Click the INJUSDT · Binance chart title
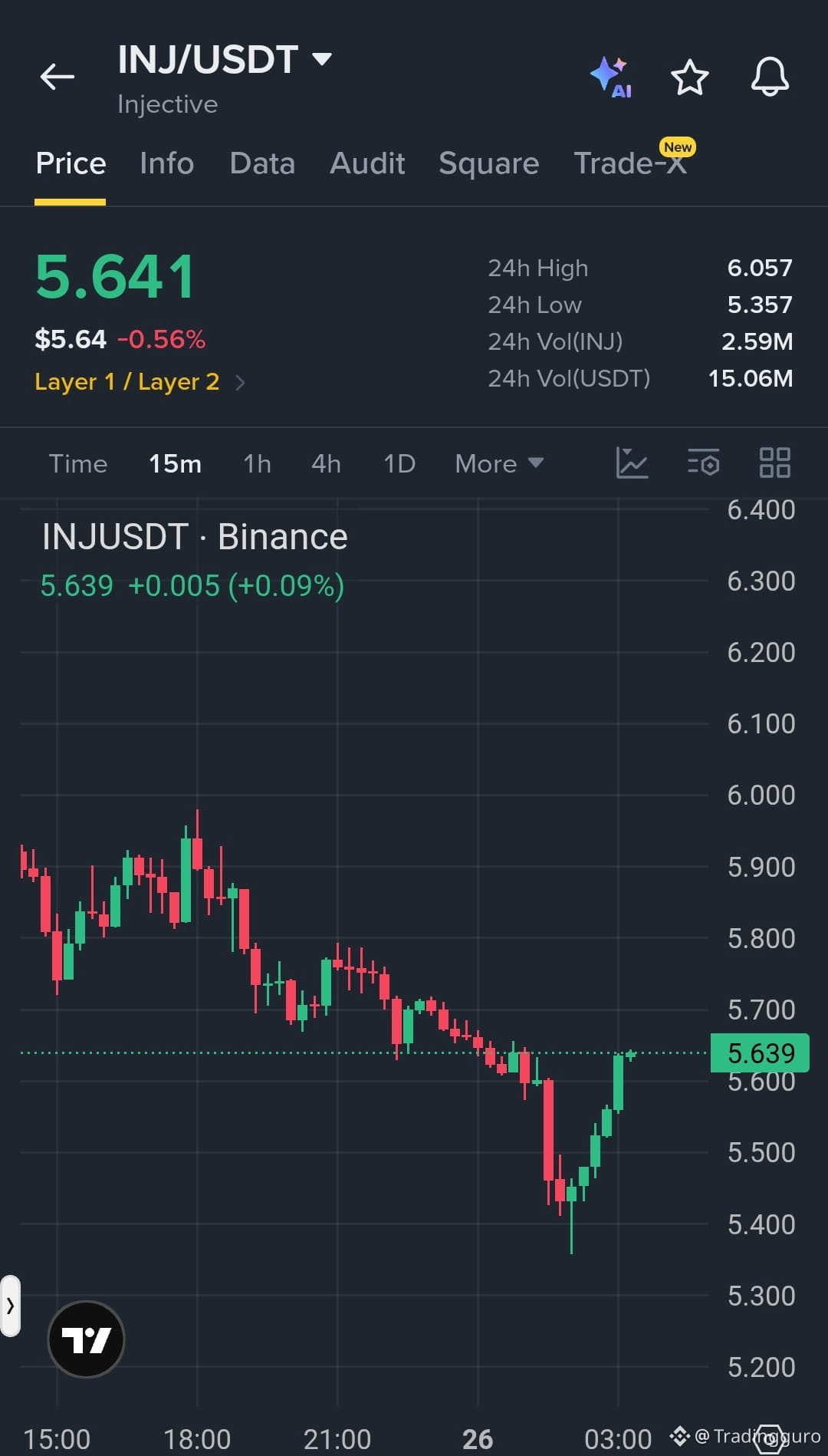The height and width of the screenshot is (1456, 828). [195, 537]
